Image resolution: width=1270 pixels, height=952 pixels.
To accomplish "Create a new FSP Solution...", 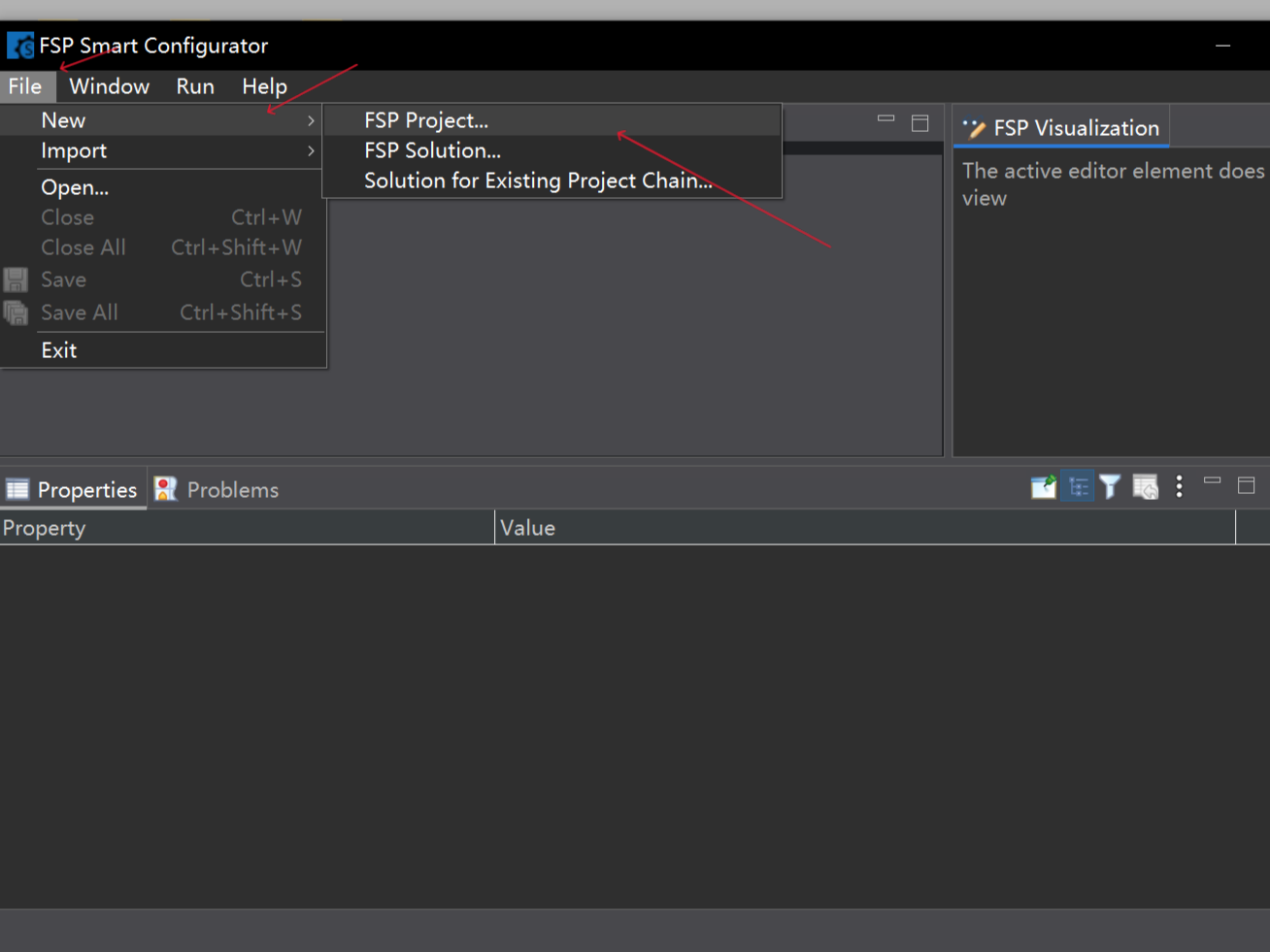I will click(551, 150).
